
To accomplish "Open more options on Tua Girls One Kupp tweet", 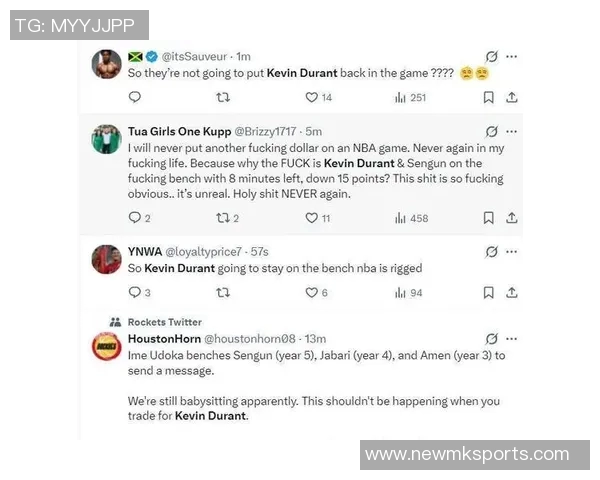I will coord(512,132).
